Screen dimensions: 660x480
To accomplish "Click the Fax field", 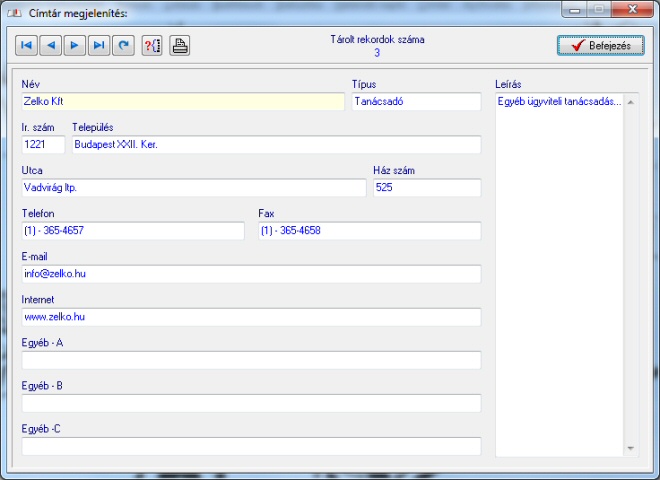I will click(x=370, y=231).
